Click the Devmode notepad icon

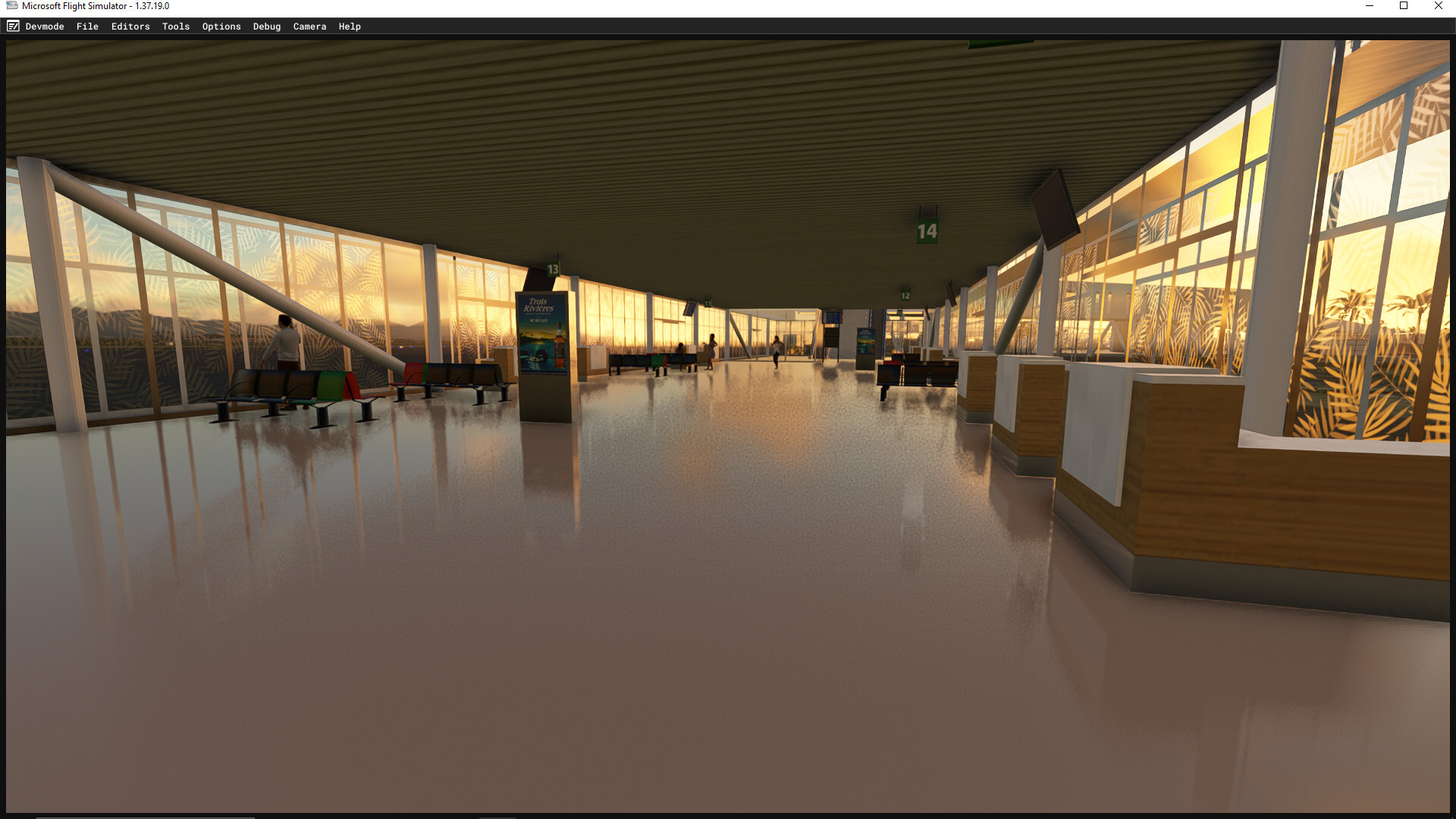point(13,27)
